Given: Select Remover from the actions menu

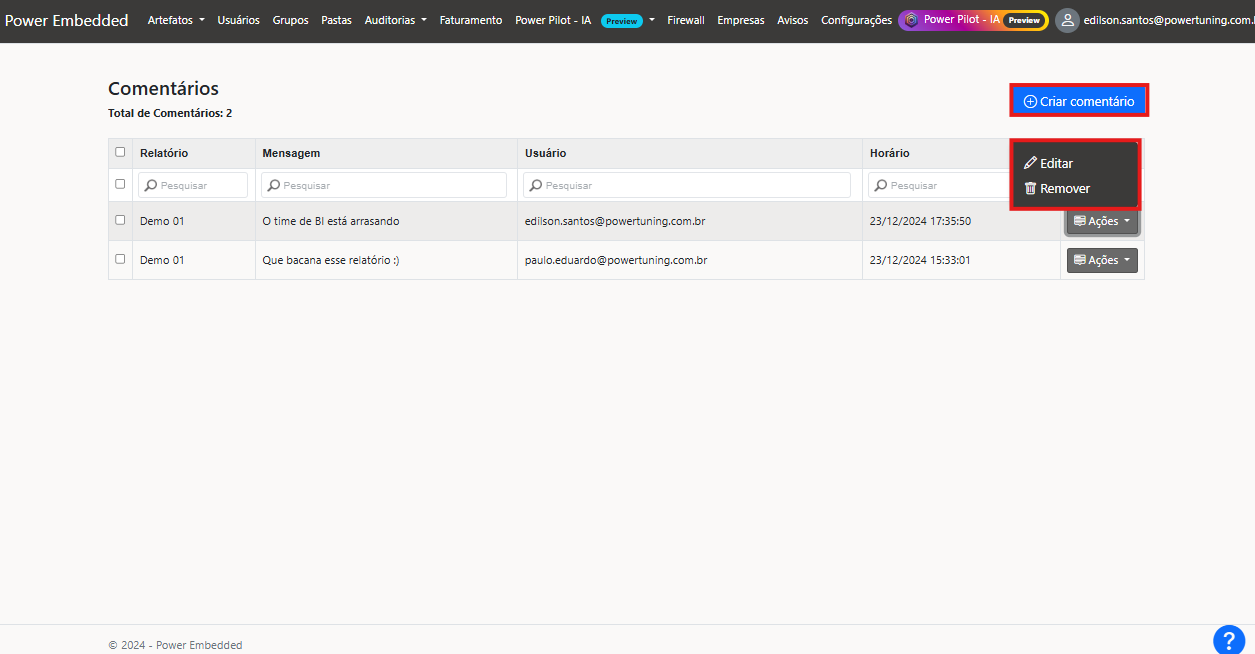Looking at the screenshot, I should tap(1064, 188).
